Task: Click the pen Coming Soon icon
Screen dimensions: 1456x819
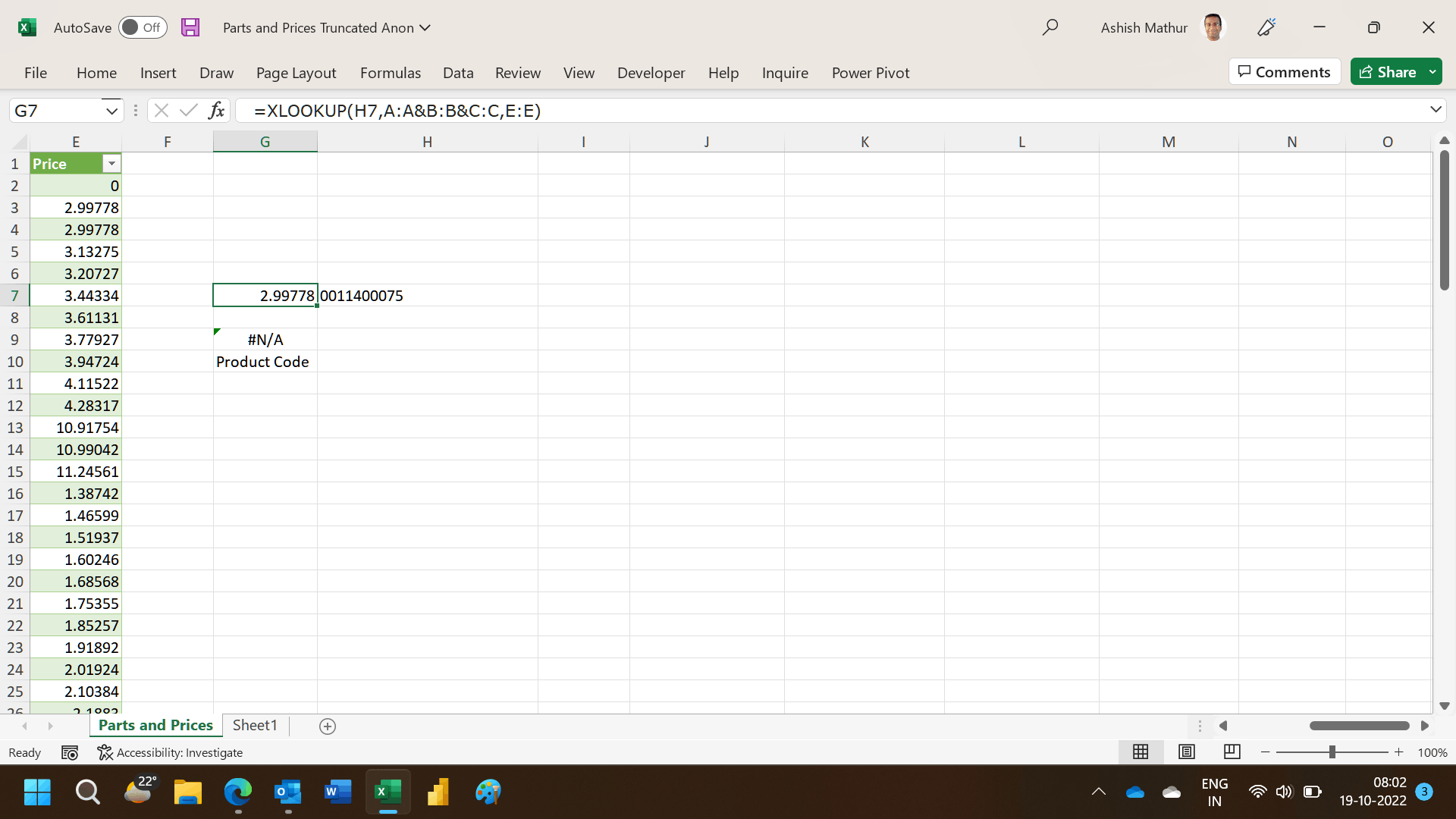Action: pyautogui.click(x=1266, y=27)
